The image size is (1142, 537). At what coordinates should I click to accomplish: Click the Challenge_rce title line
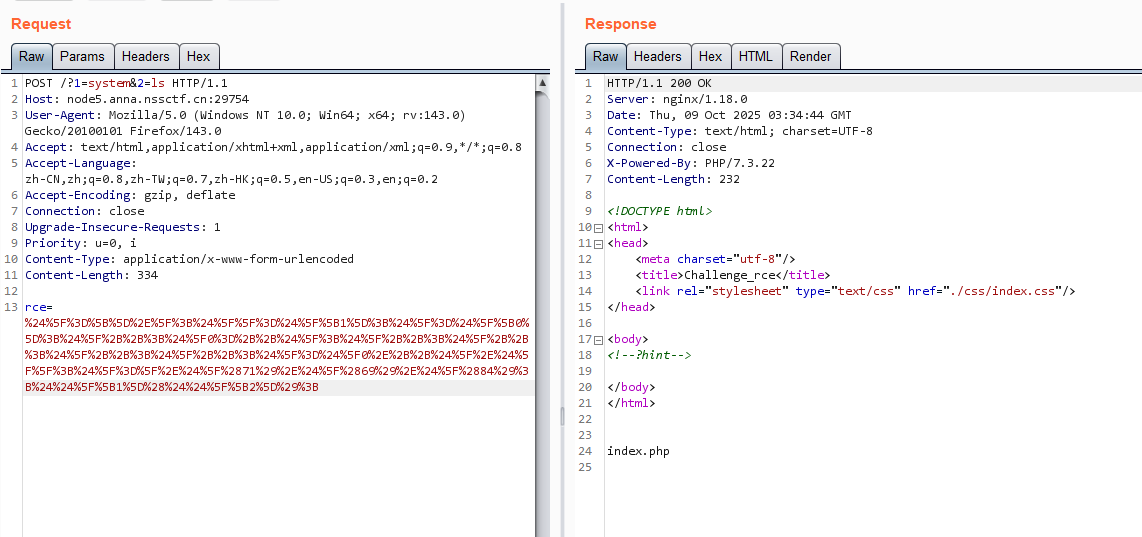click(732, 275)
